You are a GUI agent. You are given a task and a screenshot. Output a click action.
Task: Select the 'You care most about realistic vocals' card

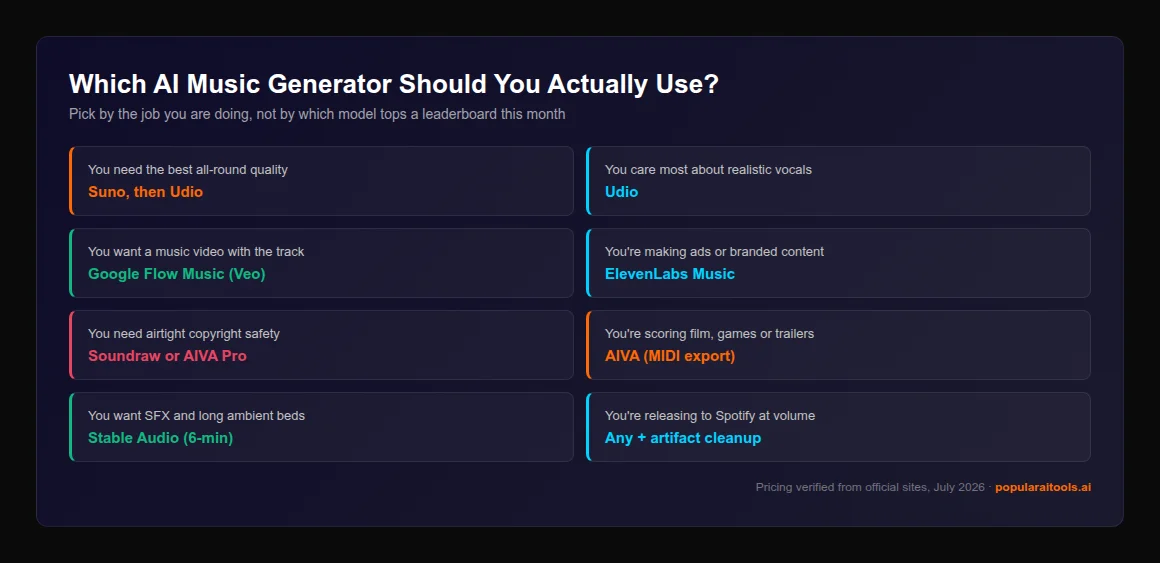pyautogui.click(x=838, y=181)
